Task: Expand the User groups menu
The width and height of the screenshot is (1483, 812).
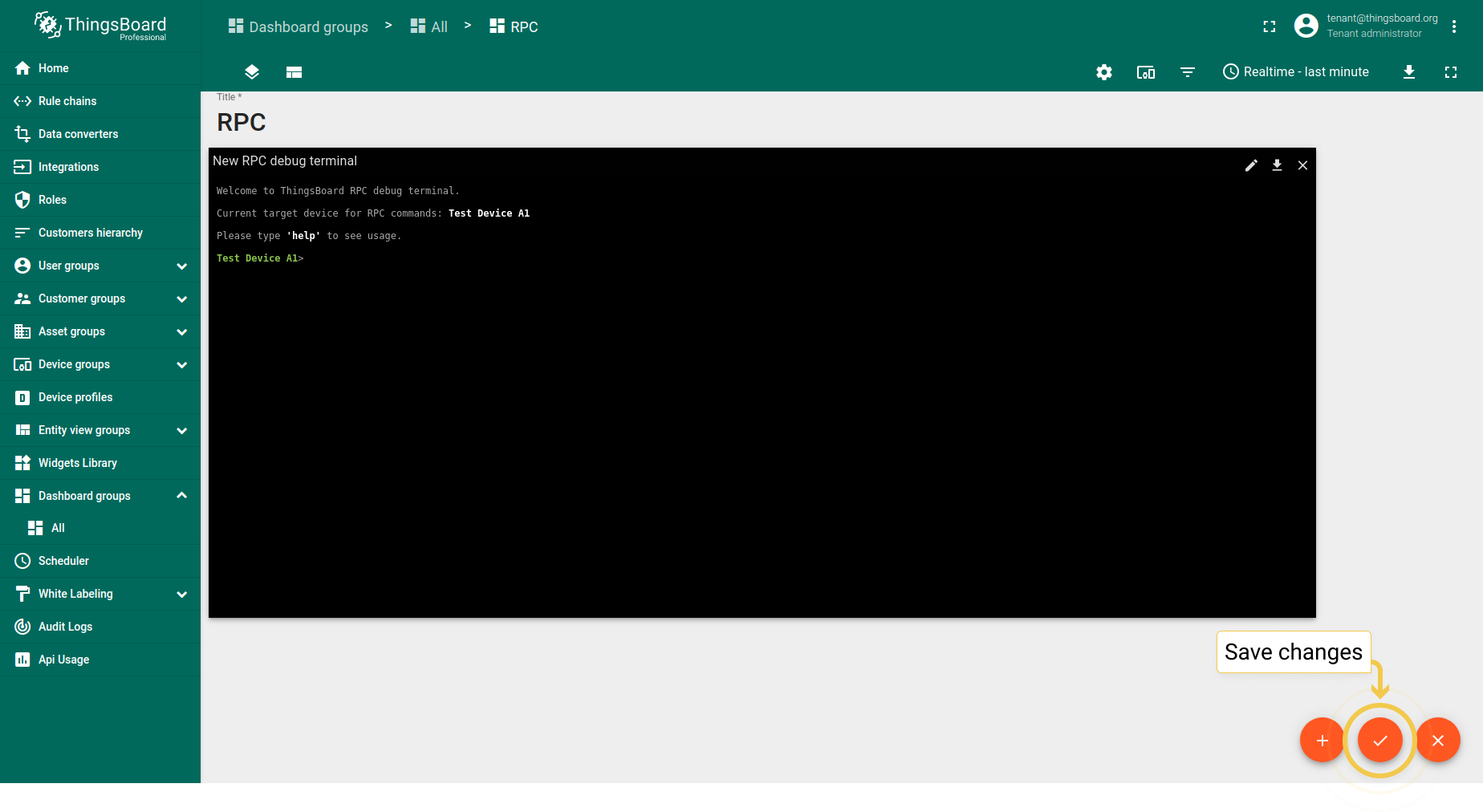Action: click(181, 266)
